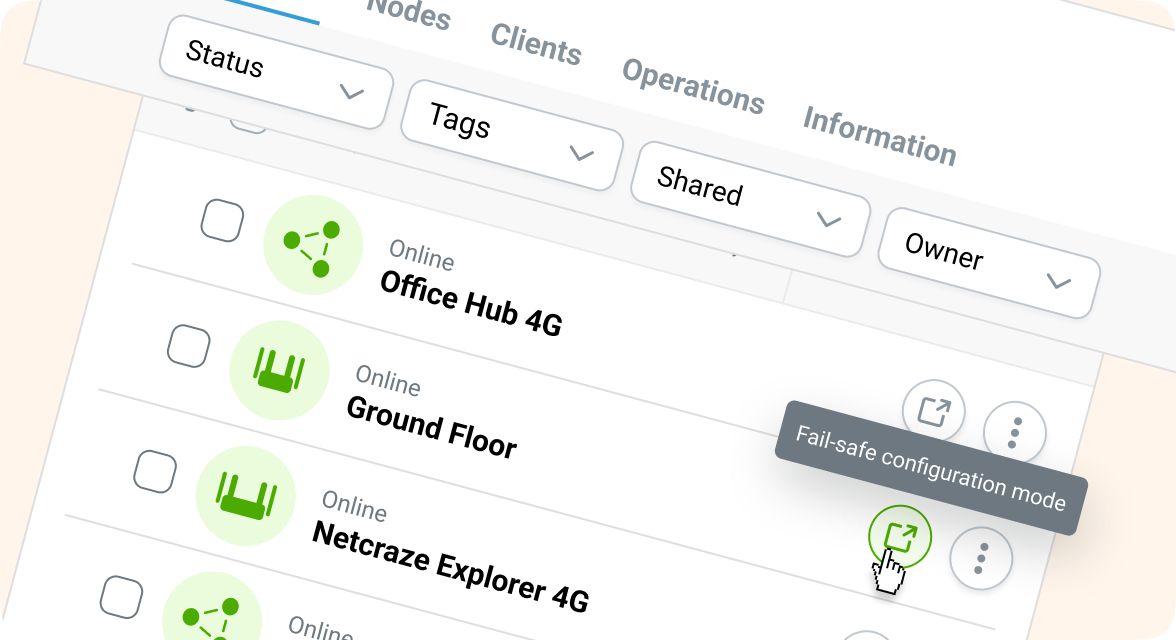Viewport: 1176px width, 640px height.
Task: Check the Netcraze Explorer 4G checkbox
Action: (x=155, y=471)
